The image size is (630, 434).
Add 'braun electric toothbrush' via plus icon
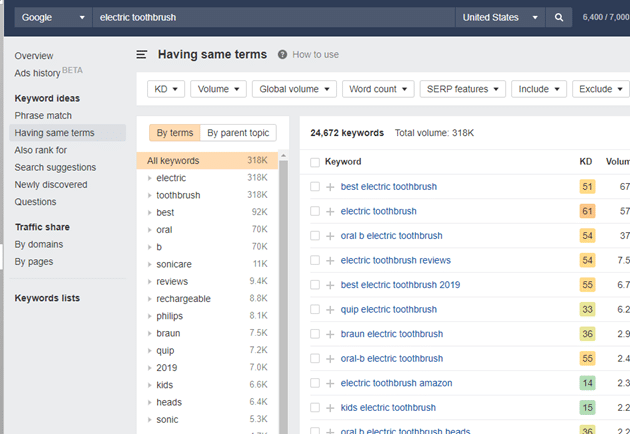click(x=330, y=334)
